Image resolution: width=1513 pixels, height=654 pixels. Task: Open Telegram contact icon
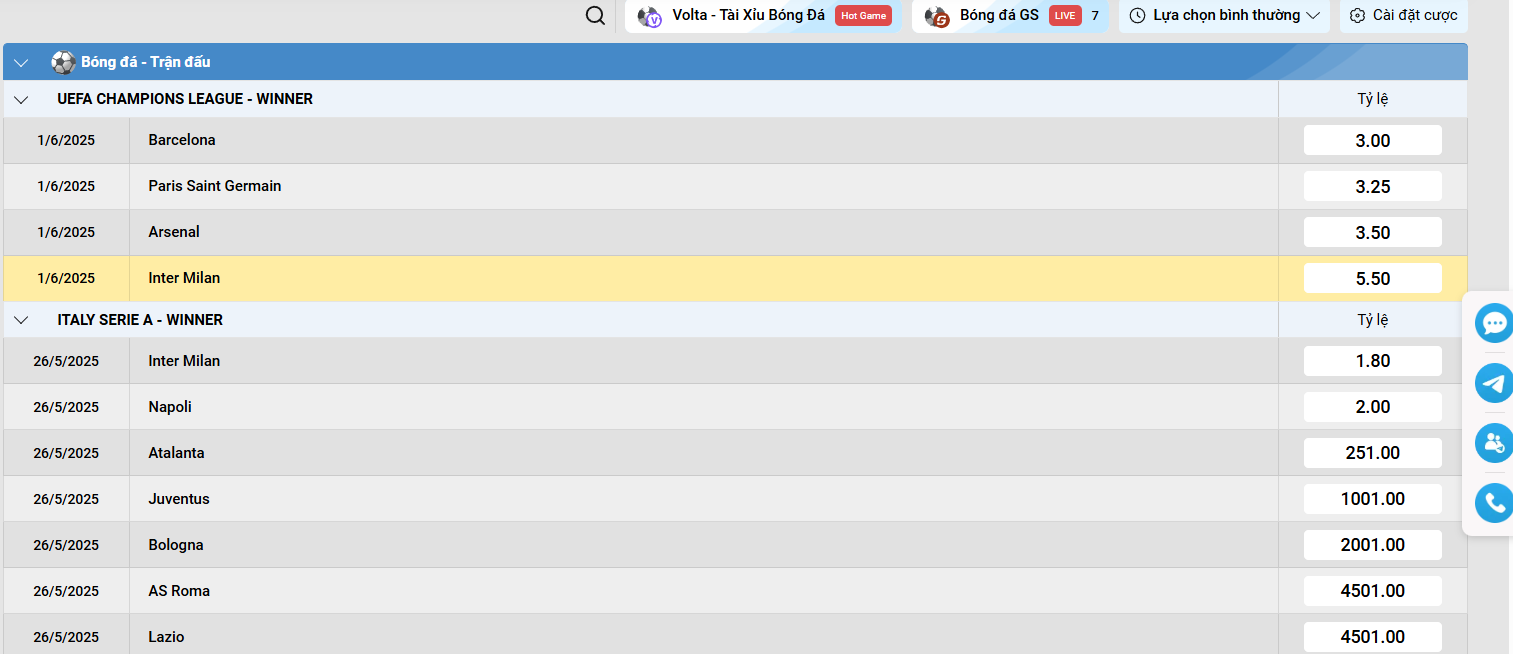point(1495,383)
